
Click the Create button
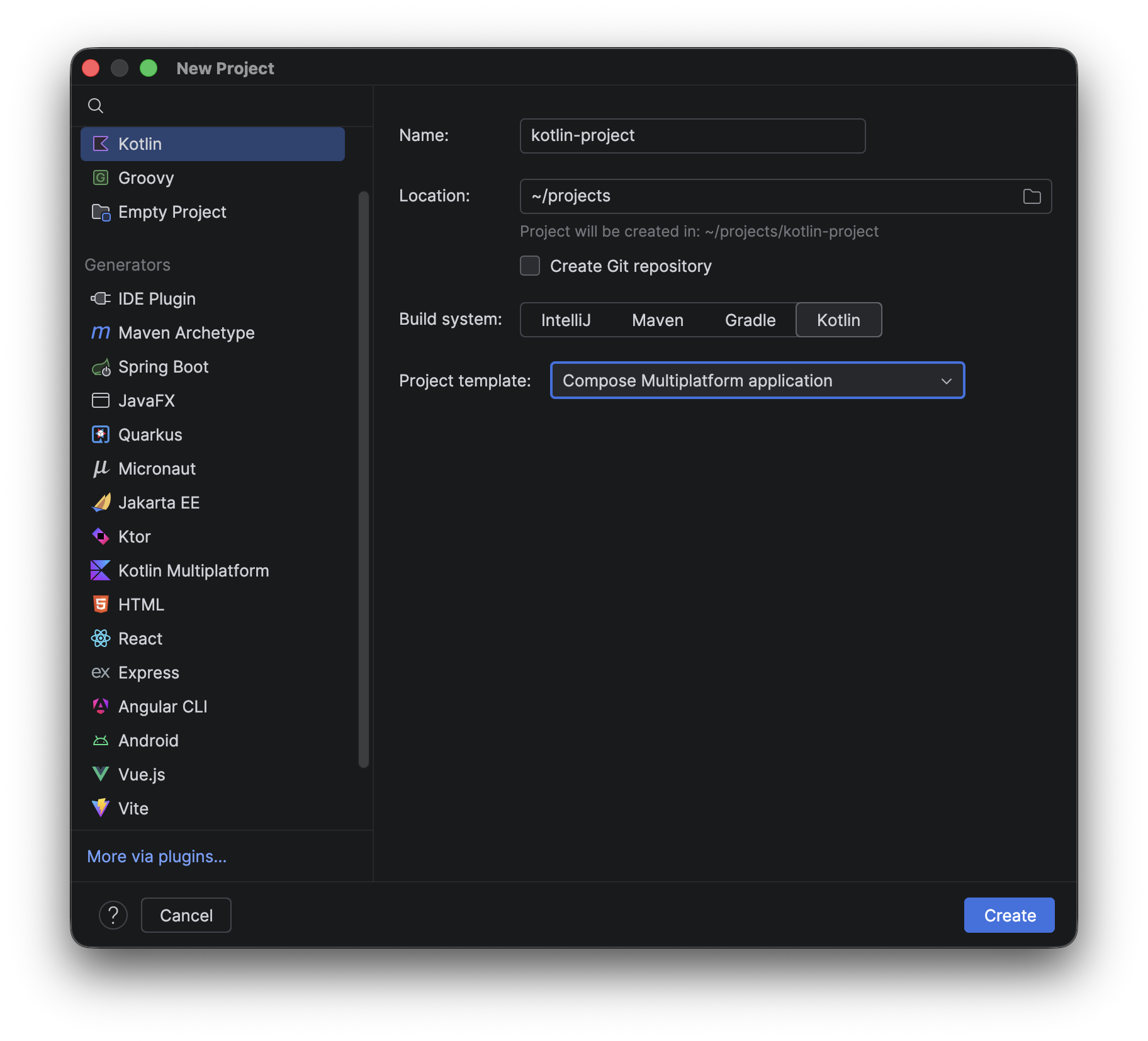pos(1010,916)
